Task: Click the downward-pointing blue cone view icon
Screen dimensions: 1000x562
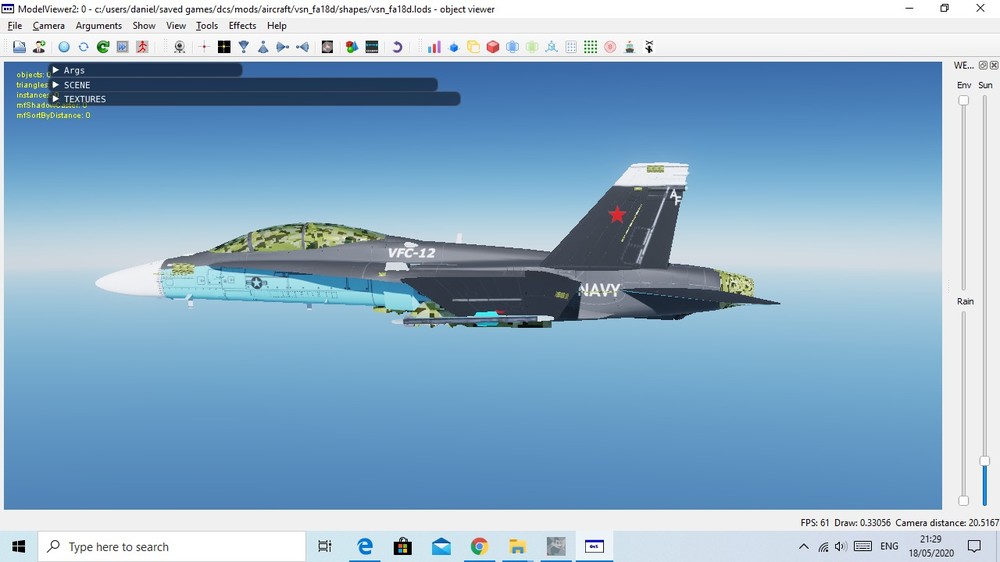Action: [x=244, y=47]
